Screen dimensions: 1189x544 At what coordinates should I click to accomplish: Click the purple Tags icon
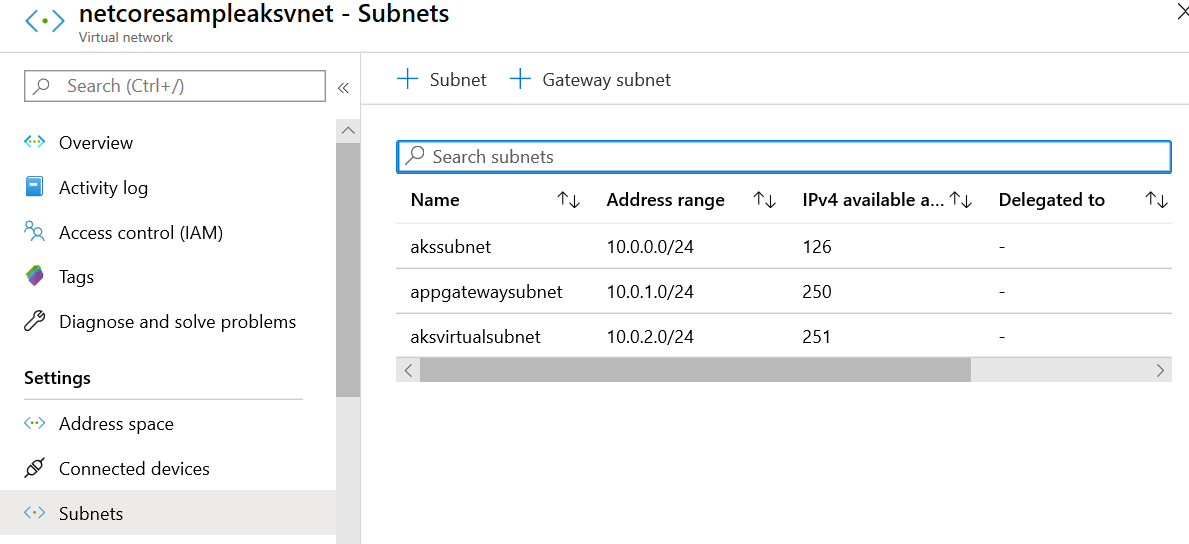tap(35, 277)
